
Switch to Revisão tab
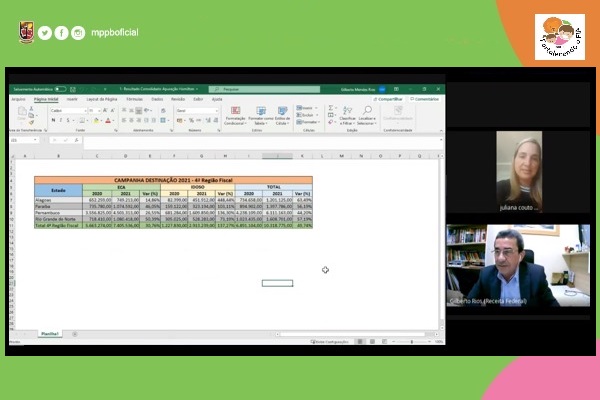coord(178,99)
